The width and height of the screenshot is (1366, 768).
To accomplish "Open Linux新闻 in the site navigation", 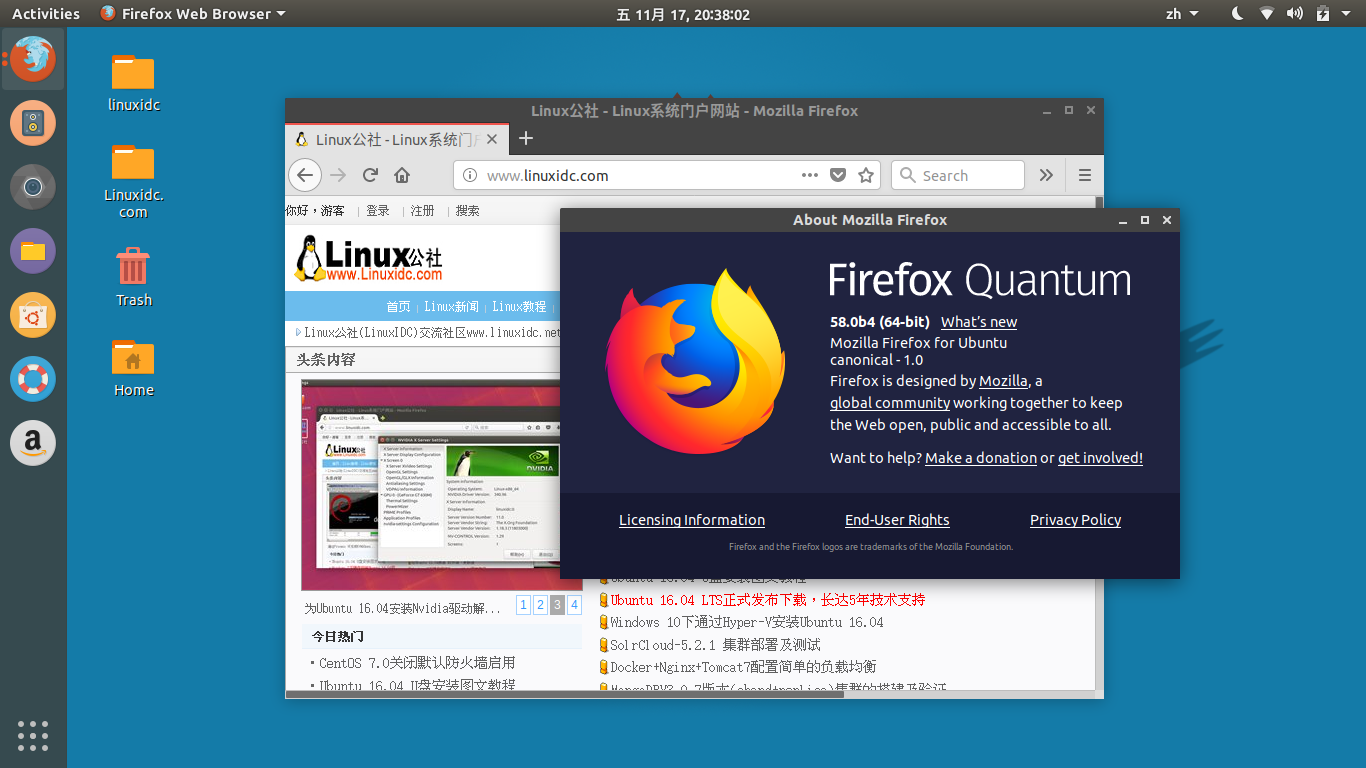I will click(x=452, y=306).
